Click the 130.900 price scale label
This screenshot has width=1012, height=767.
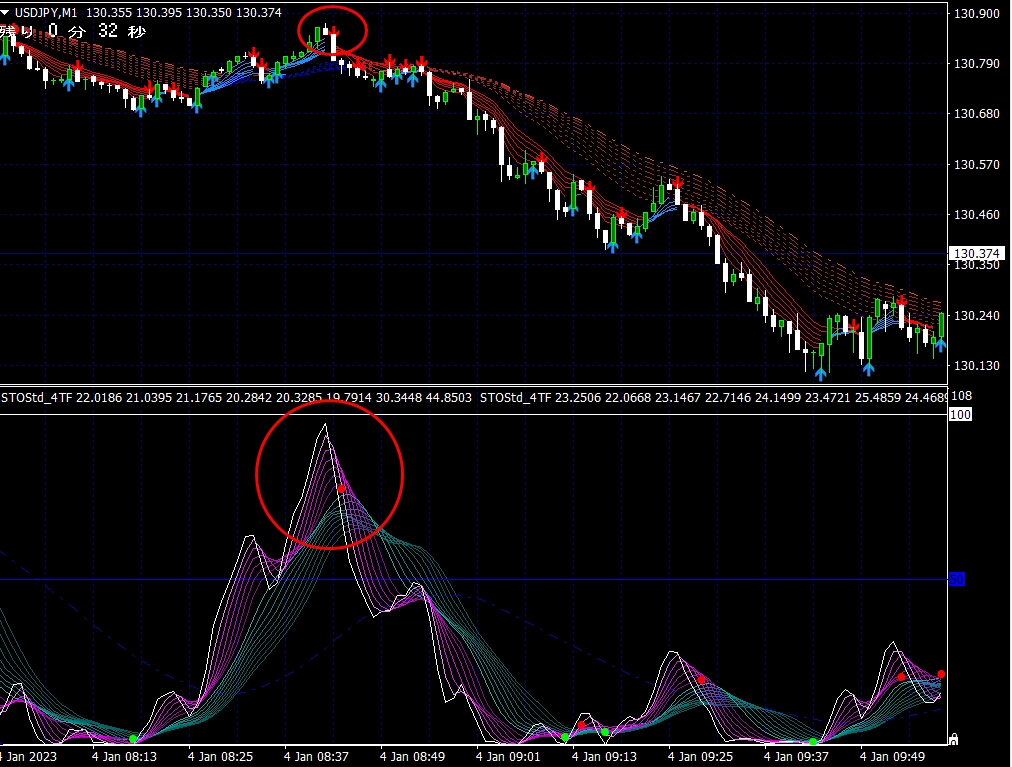977,14
